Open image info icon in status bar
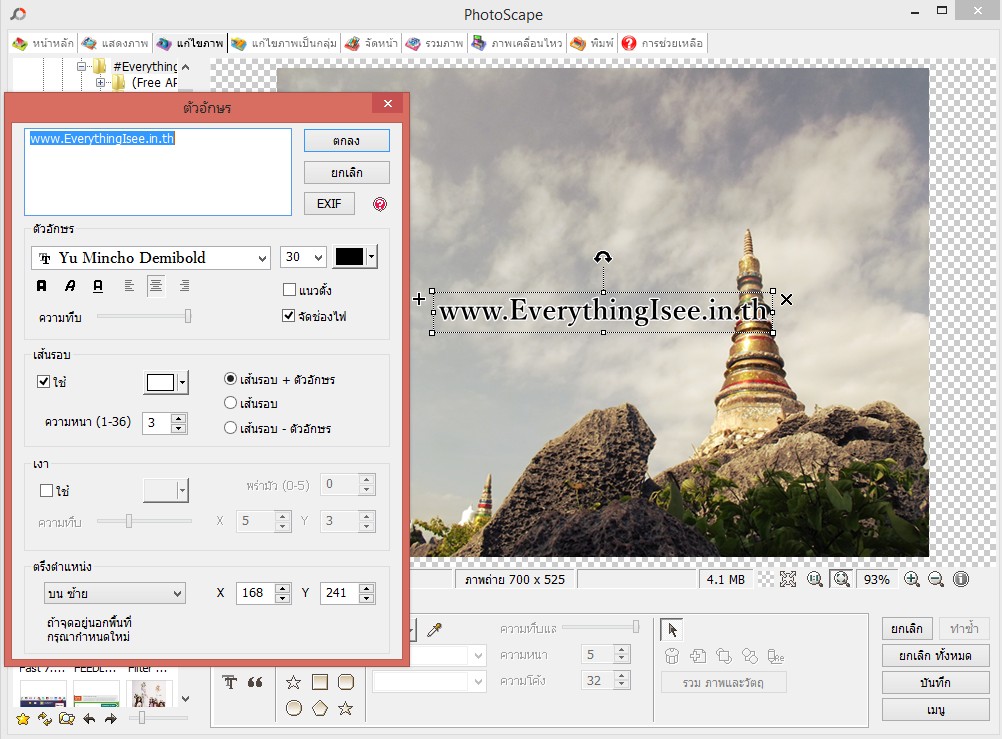 coord(960,579)
